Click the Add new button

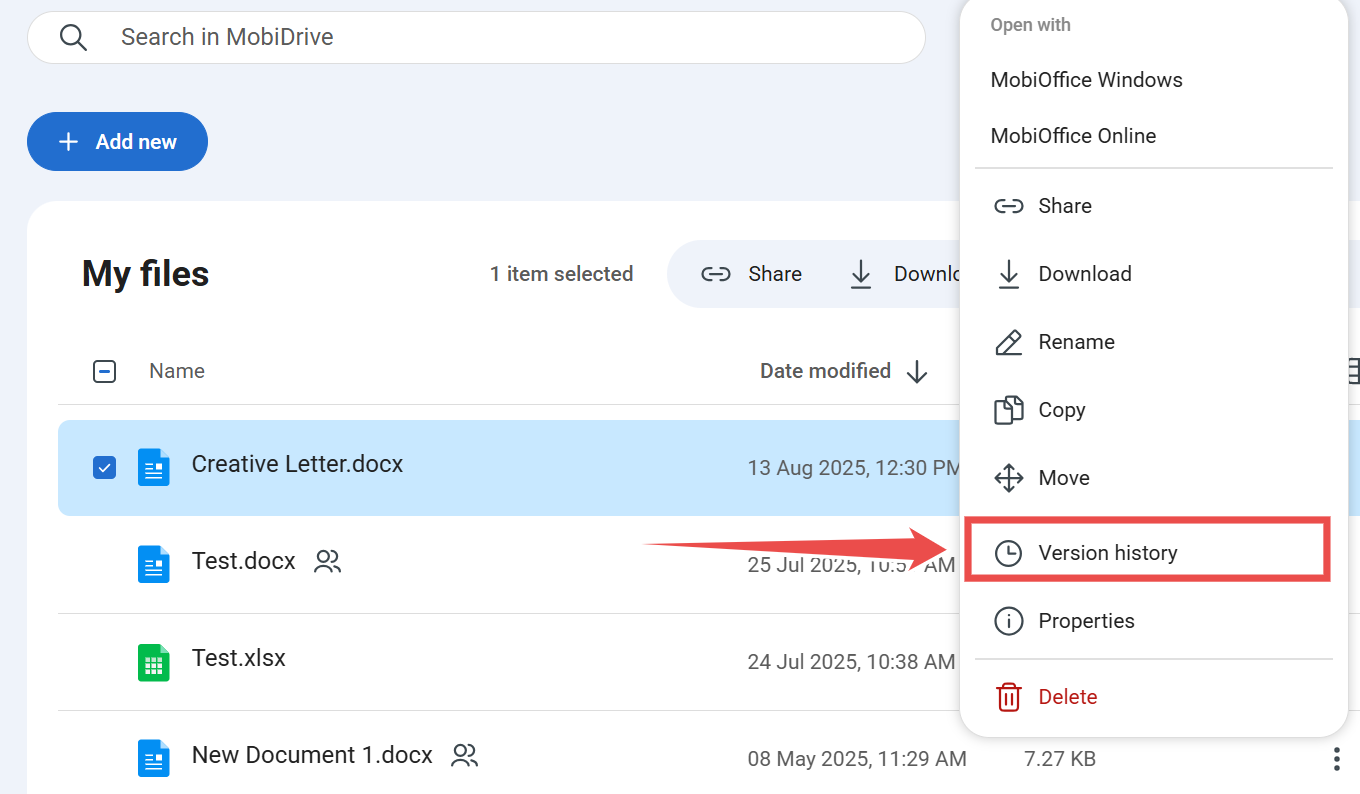117,142
